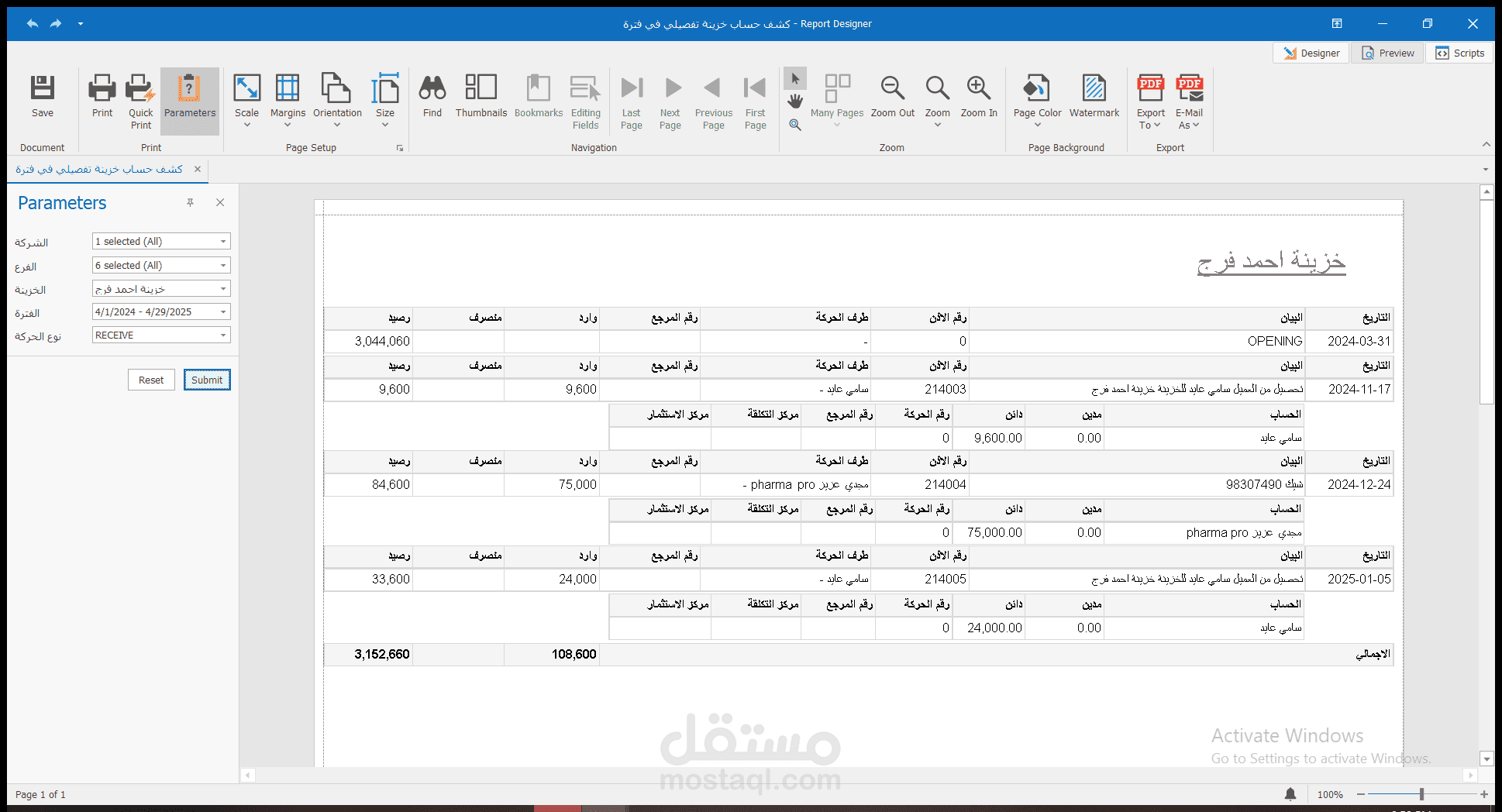Select the Magnifier tool
The width and height of the screenshot is (1502, 812).
[795, 125]
